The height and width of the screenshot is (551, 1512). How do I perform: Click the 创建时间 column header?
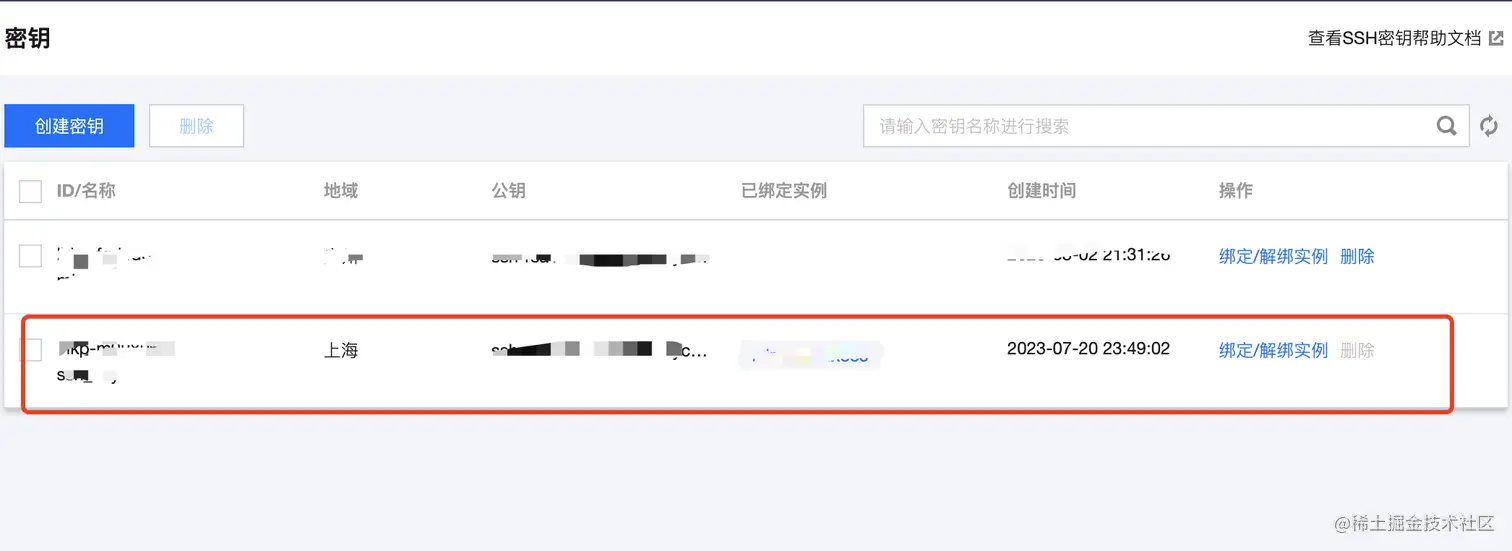point(1042,190)
